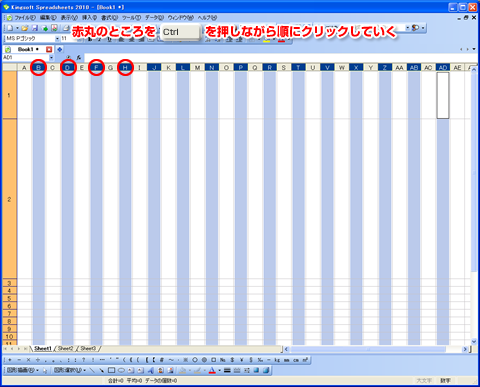Switch to the Sheet2 tab

[65, 348]
